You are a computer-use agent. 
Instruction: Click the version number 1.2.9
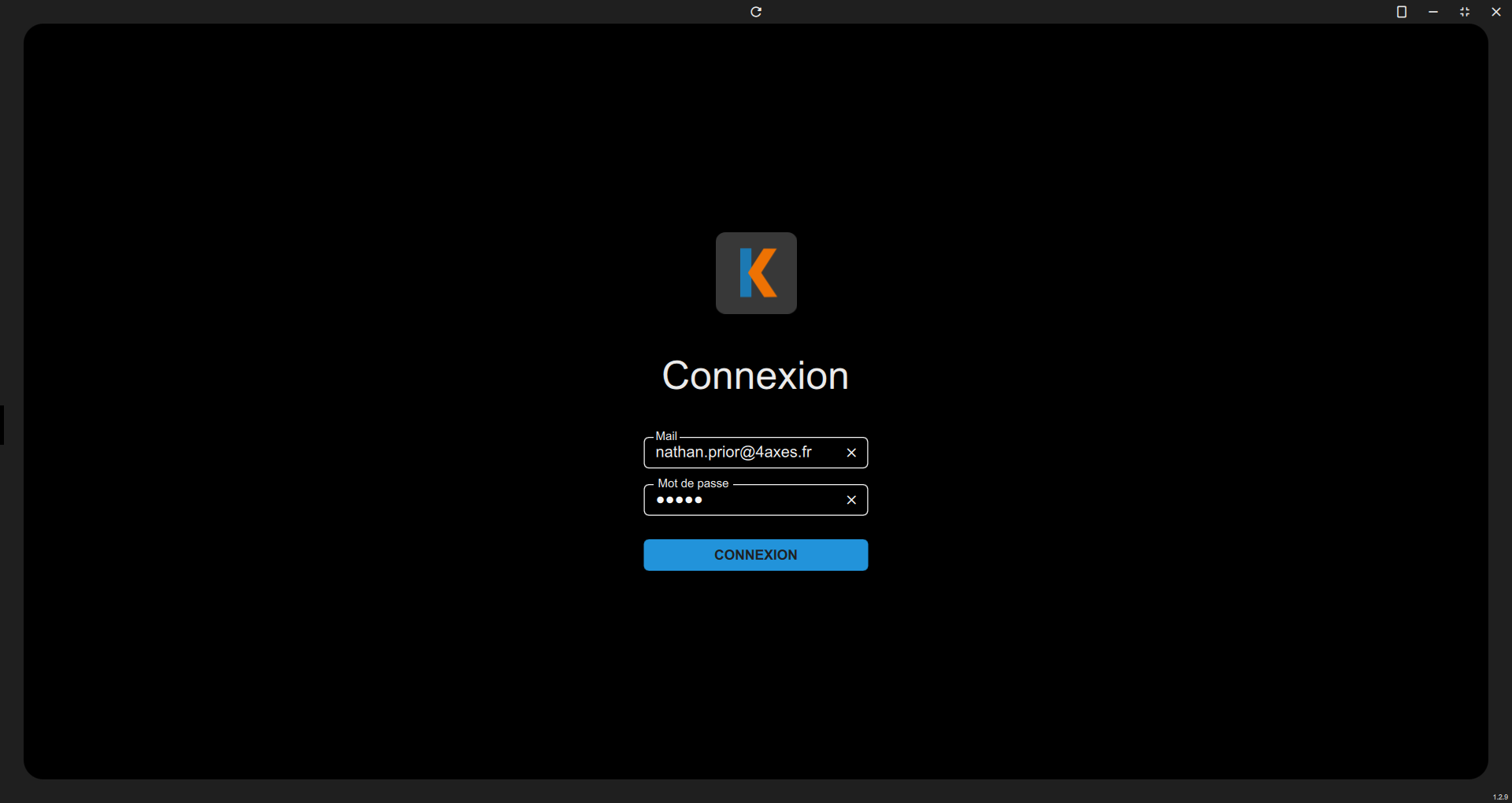coord(1500,797)
